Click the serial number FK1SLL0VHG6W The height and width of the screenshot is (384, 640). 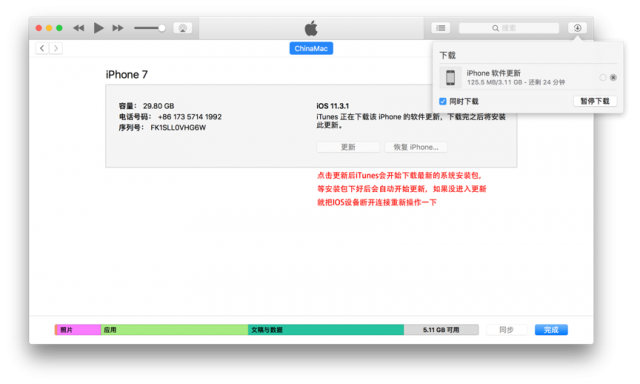178,128
